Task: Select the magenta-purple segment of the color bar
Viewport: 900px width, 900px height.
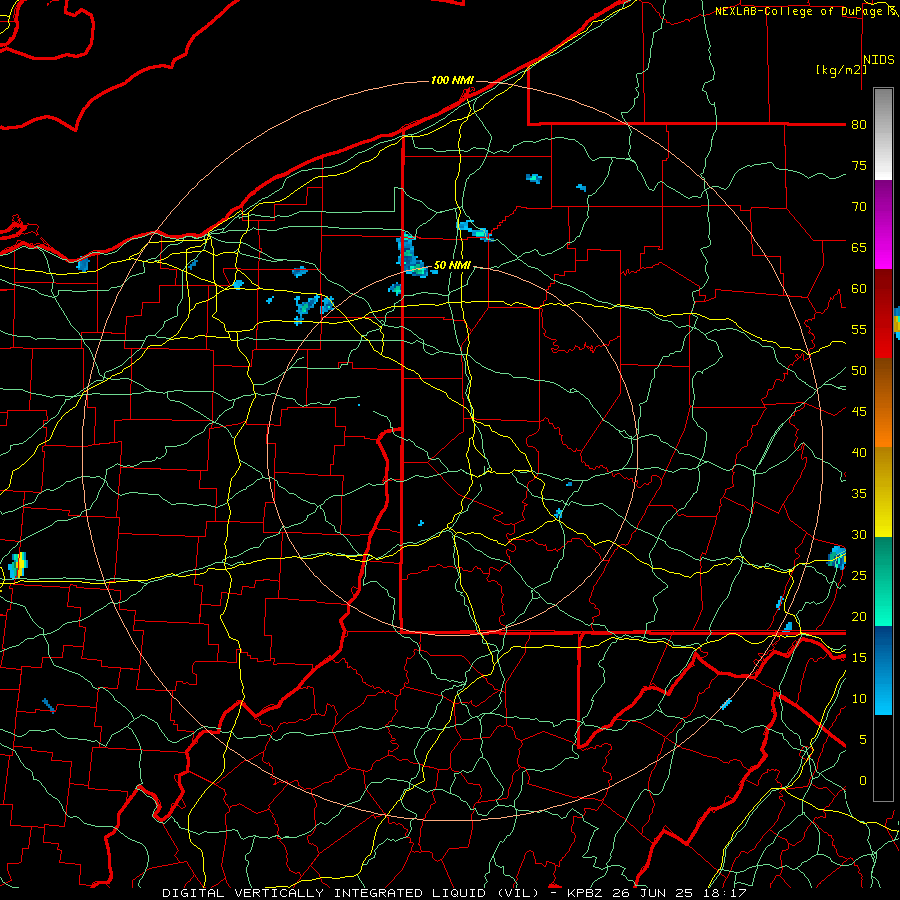Action: 883,225
